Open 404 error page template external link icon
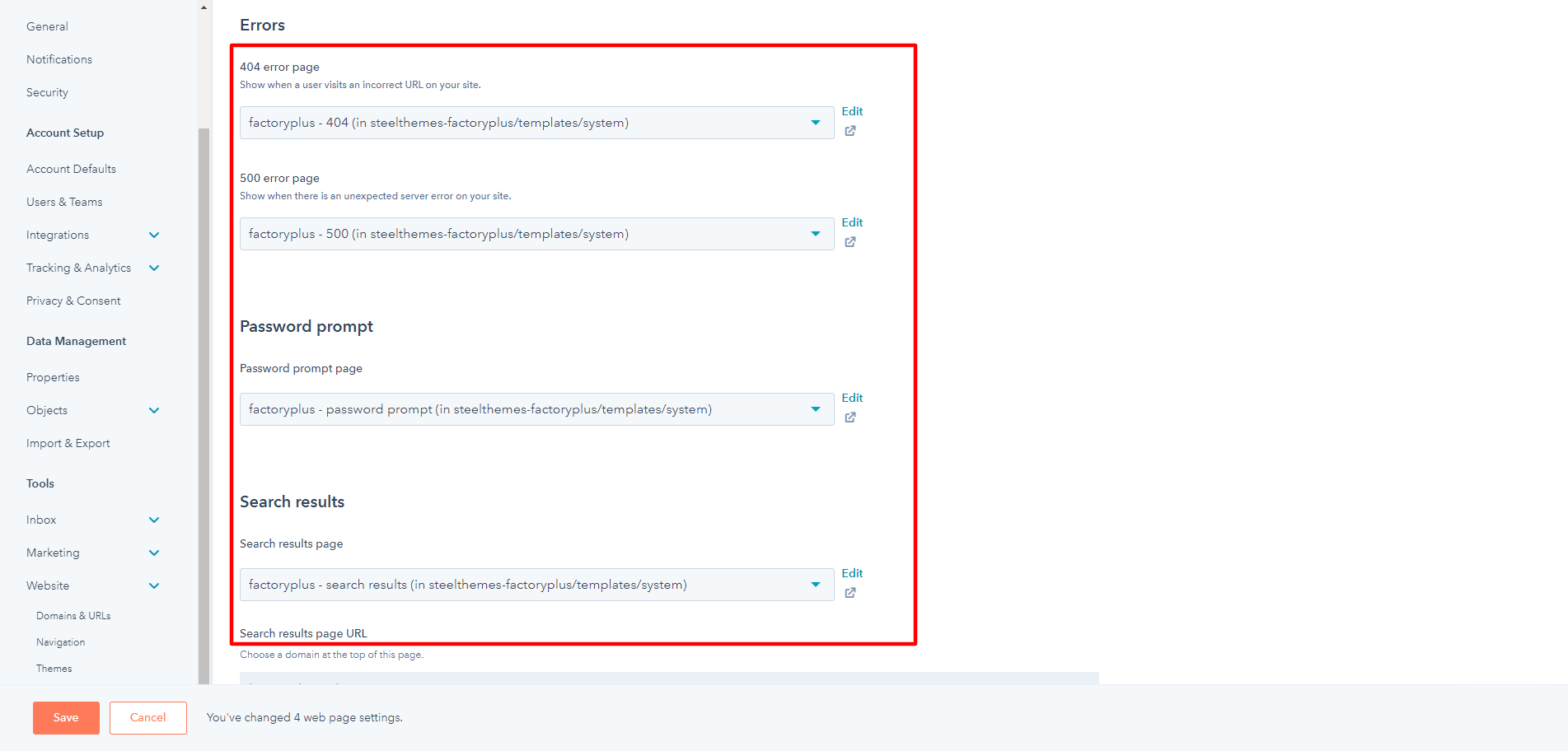The height and width of the screenshot is (751, 1568). click(850, 131)
